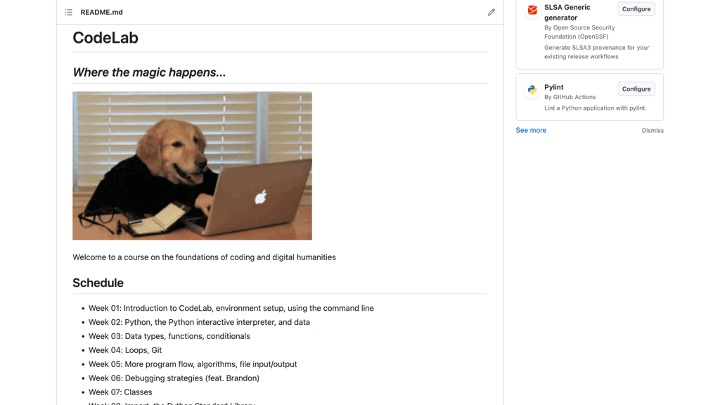Select the SLSA Generic generator title

[x=567, y=12]
